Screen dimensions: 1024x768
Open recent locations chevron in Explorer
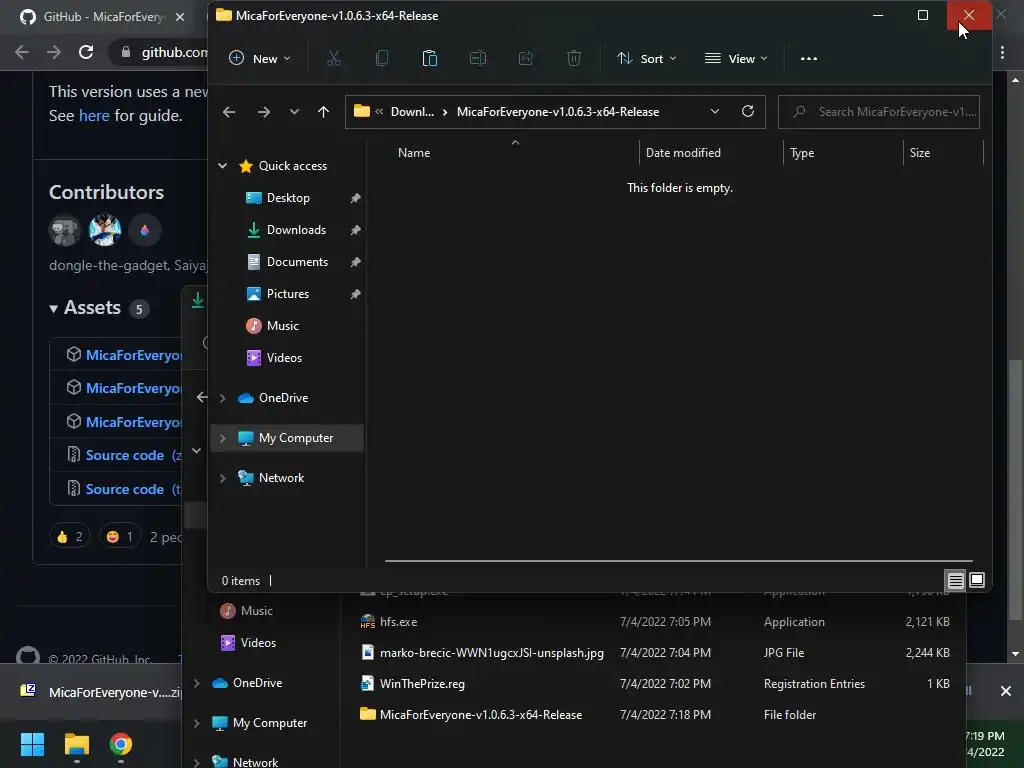coord(295,112)
